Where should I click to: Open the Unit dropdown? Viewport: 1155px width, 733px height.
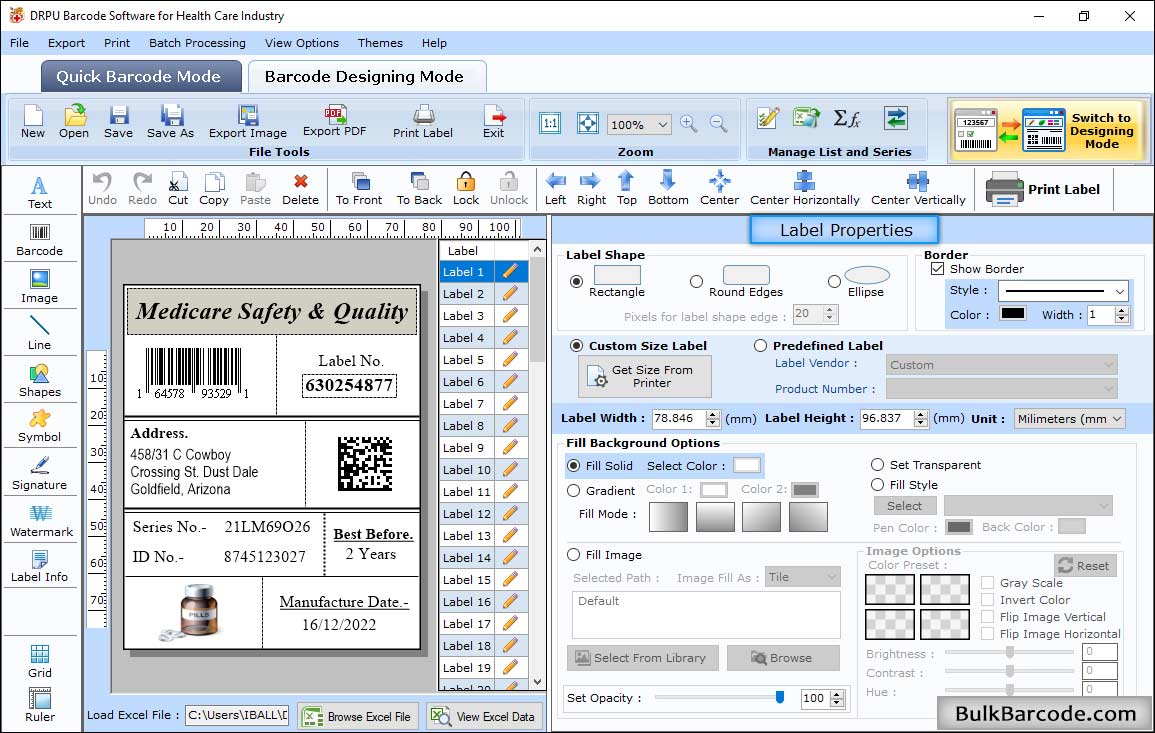coord(1117,418)
